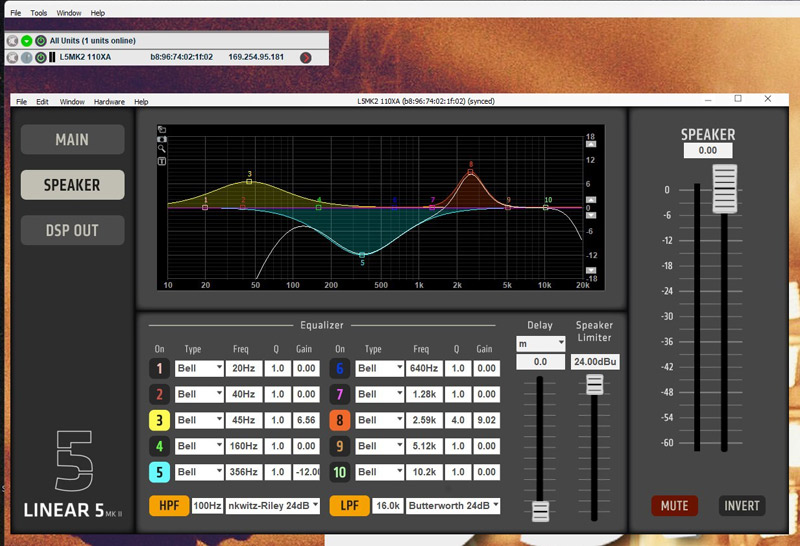Disable the HPF filter toggle
The height and width of the screenshot is (546, 800).
coord(168,506)
